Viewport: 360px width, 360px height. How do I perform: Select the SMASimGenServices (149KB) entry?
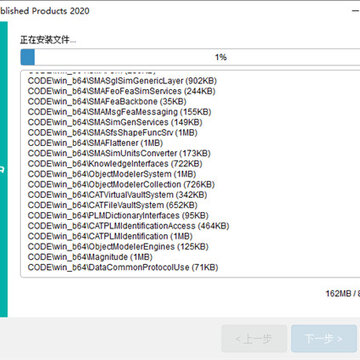(x=115, y=122)
